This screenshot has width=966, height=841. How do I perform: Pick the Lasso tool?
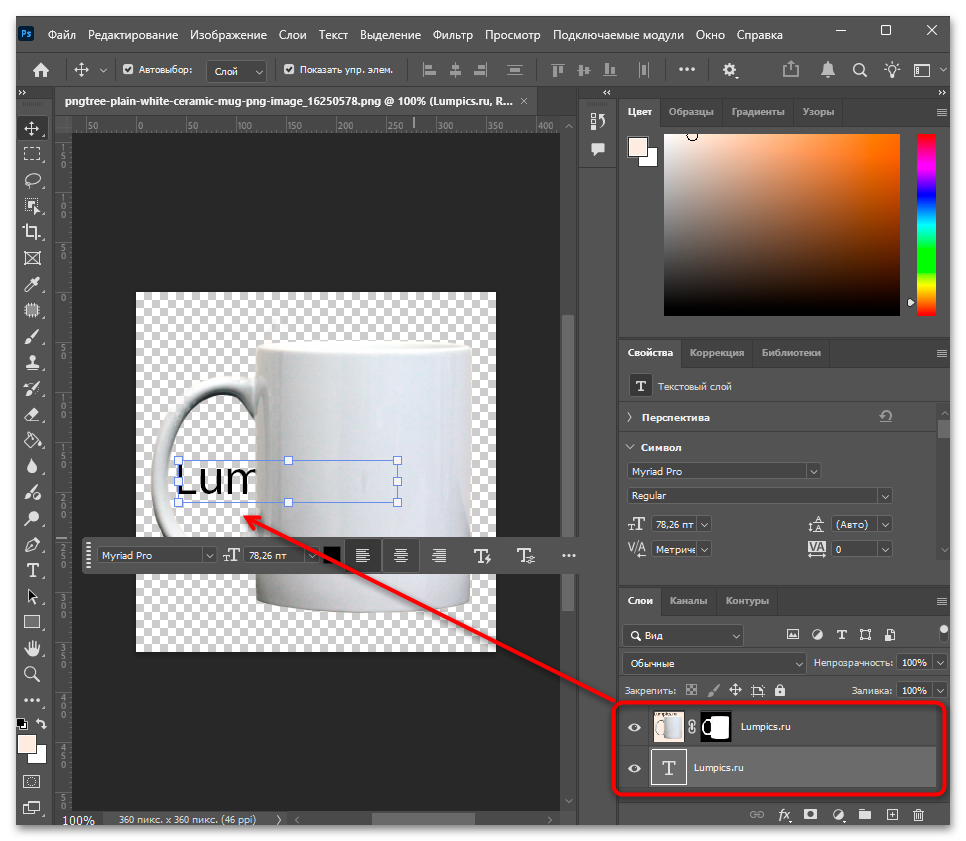[32, 180]
